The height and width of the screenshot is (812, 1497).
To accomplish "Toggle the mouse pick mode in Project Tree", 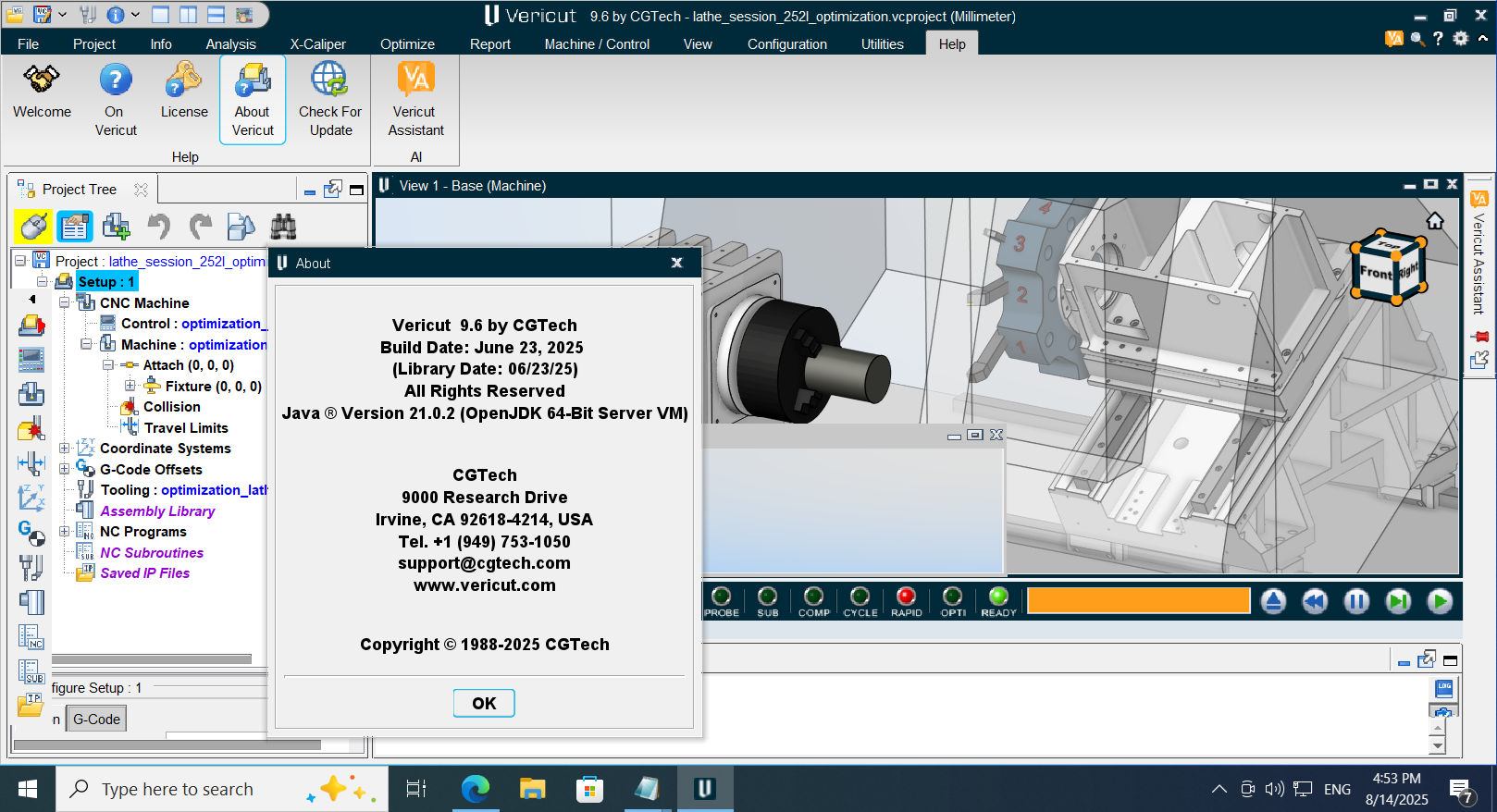I will pyautogui.click(x=32, y=226).
